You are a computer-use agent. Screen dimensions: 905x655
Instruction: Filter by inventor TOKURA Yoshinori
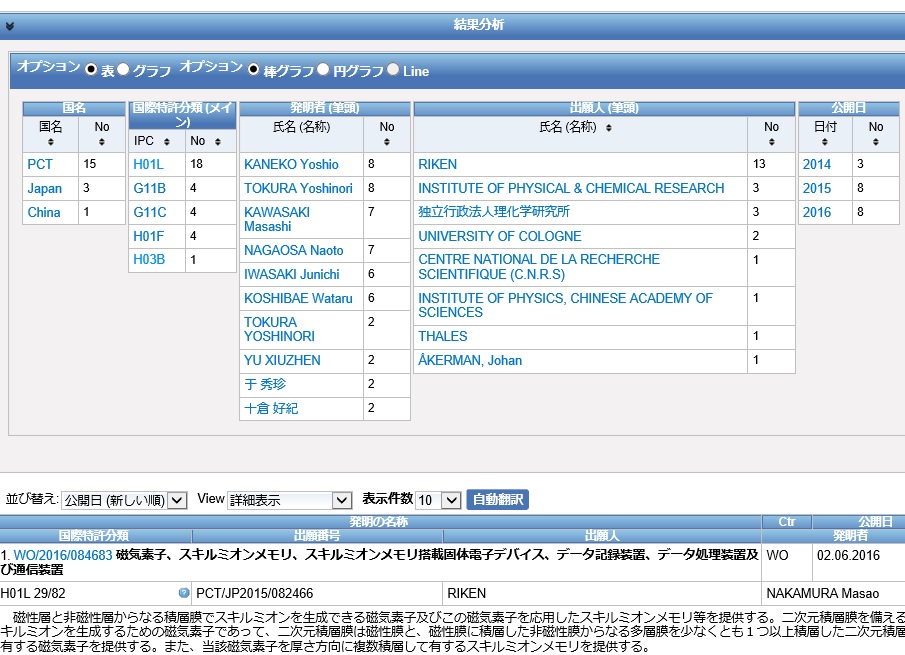tap(298, 189)
